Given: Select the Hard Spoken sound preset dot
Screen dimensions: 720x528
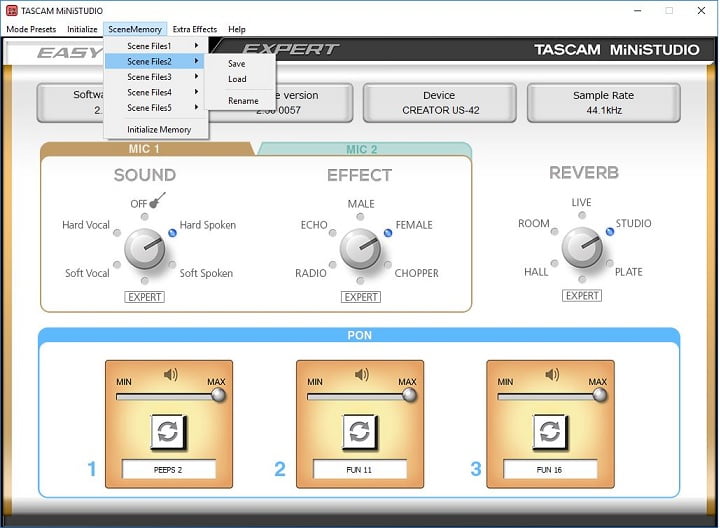Looking at the screenshot, I should [172, 233].
